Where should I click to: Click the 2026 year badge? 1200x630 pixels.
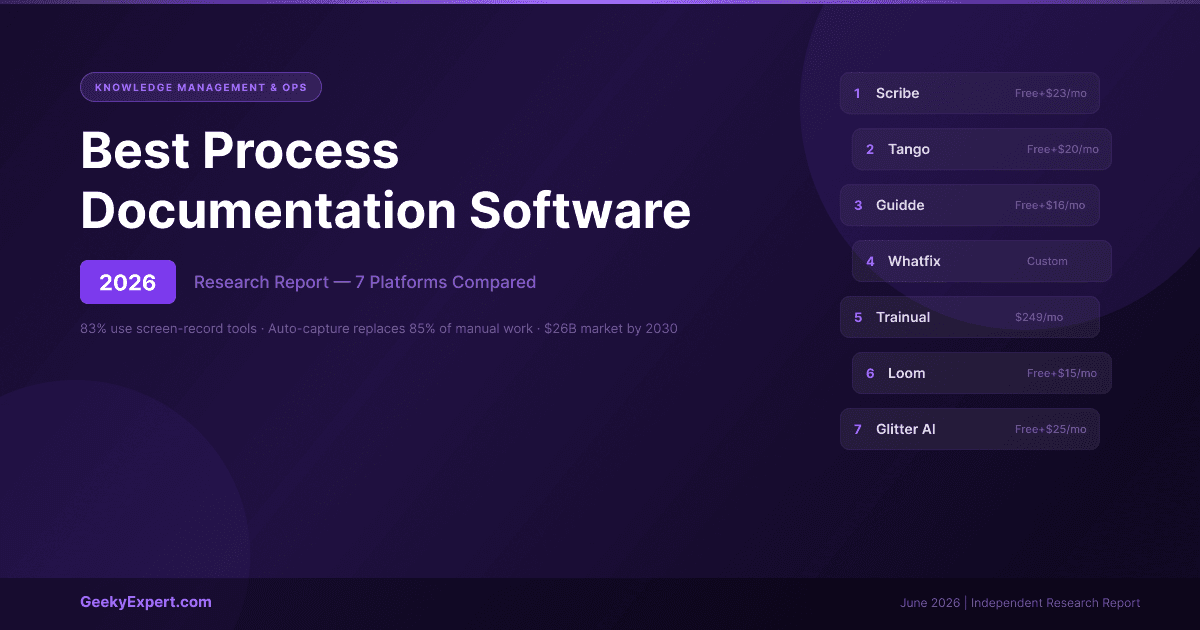coord(128,282)
